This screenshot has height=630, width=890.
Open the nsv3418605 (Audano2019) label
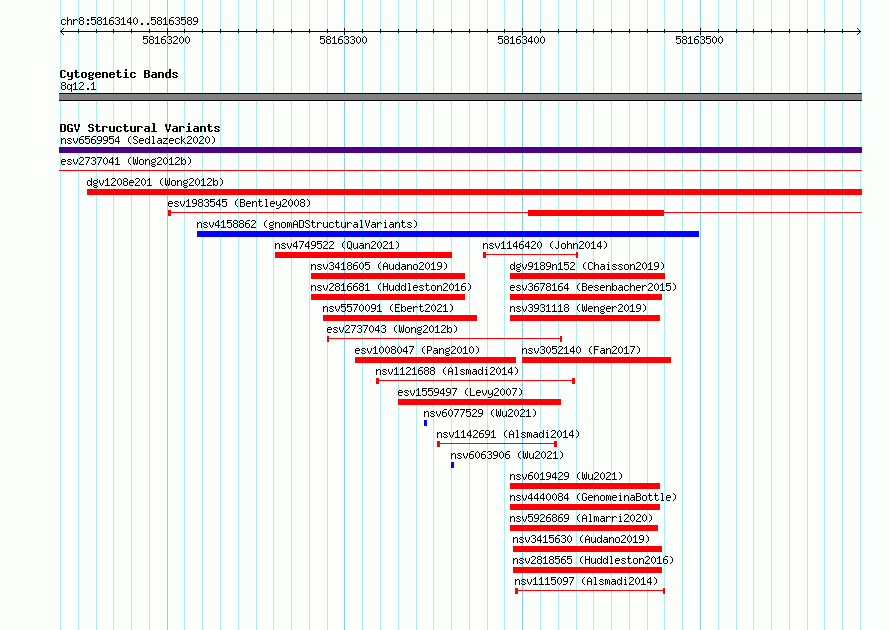[x=379, y=266]
